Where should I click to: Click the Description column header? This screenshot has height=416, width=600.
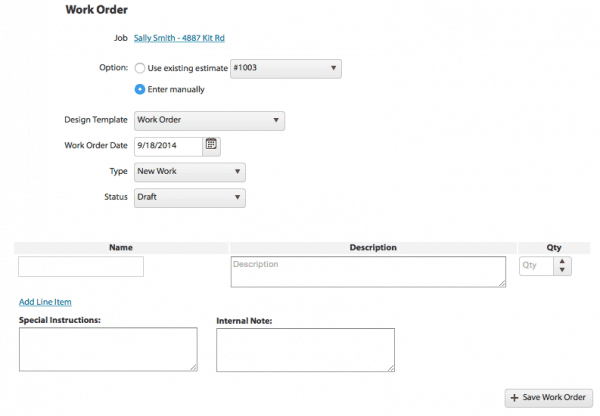[x=373, y=248]
